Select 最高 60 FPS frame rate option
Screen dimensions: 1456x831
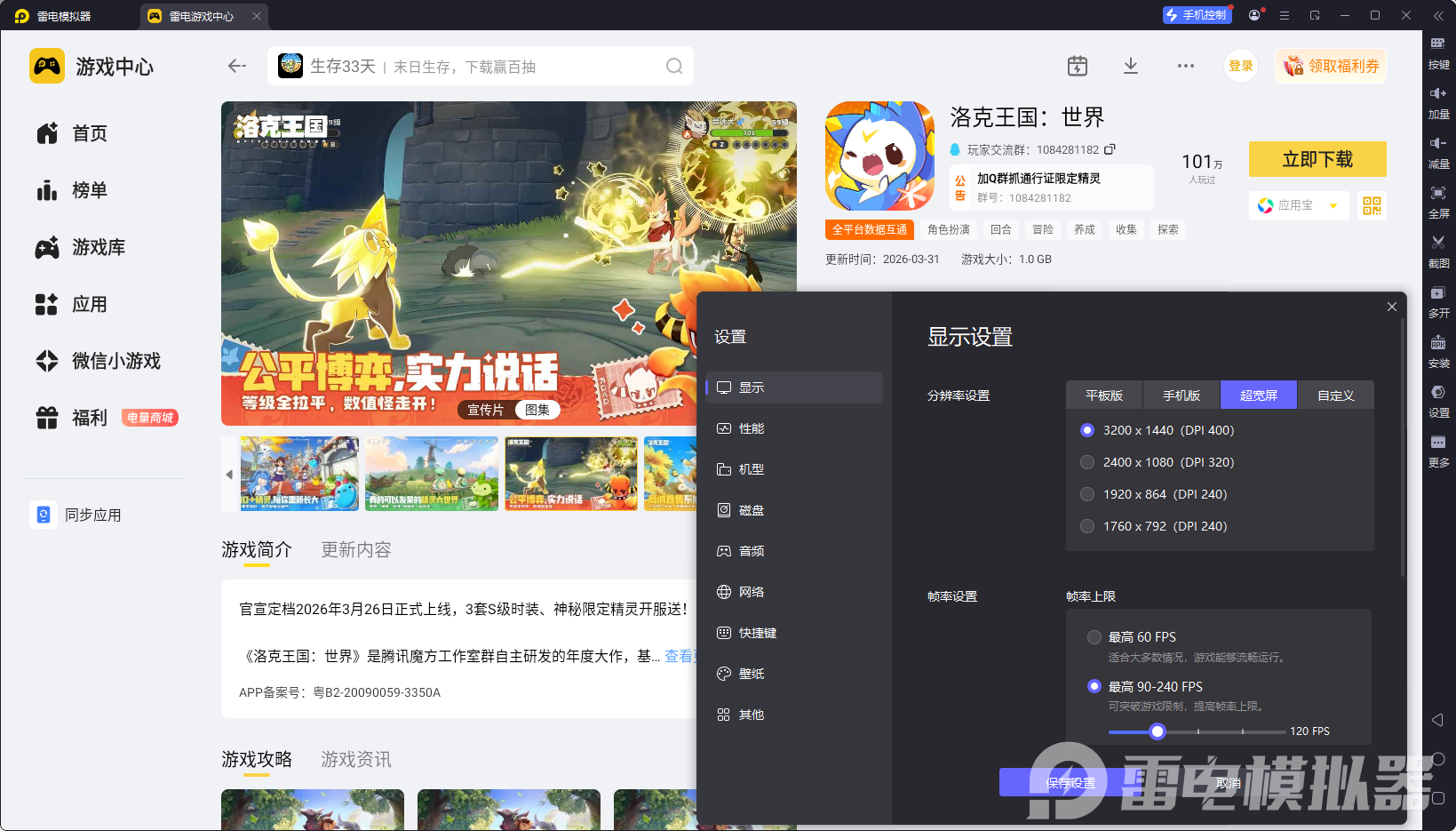(x=1094, y=637)
